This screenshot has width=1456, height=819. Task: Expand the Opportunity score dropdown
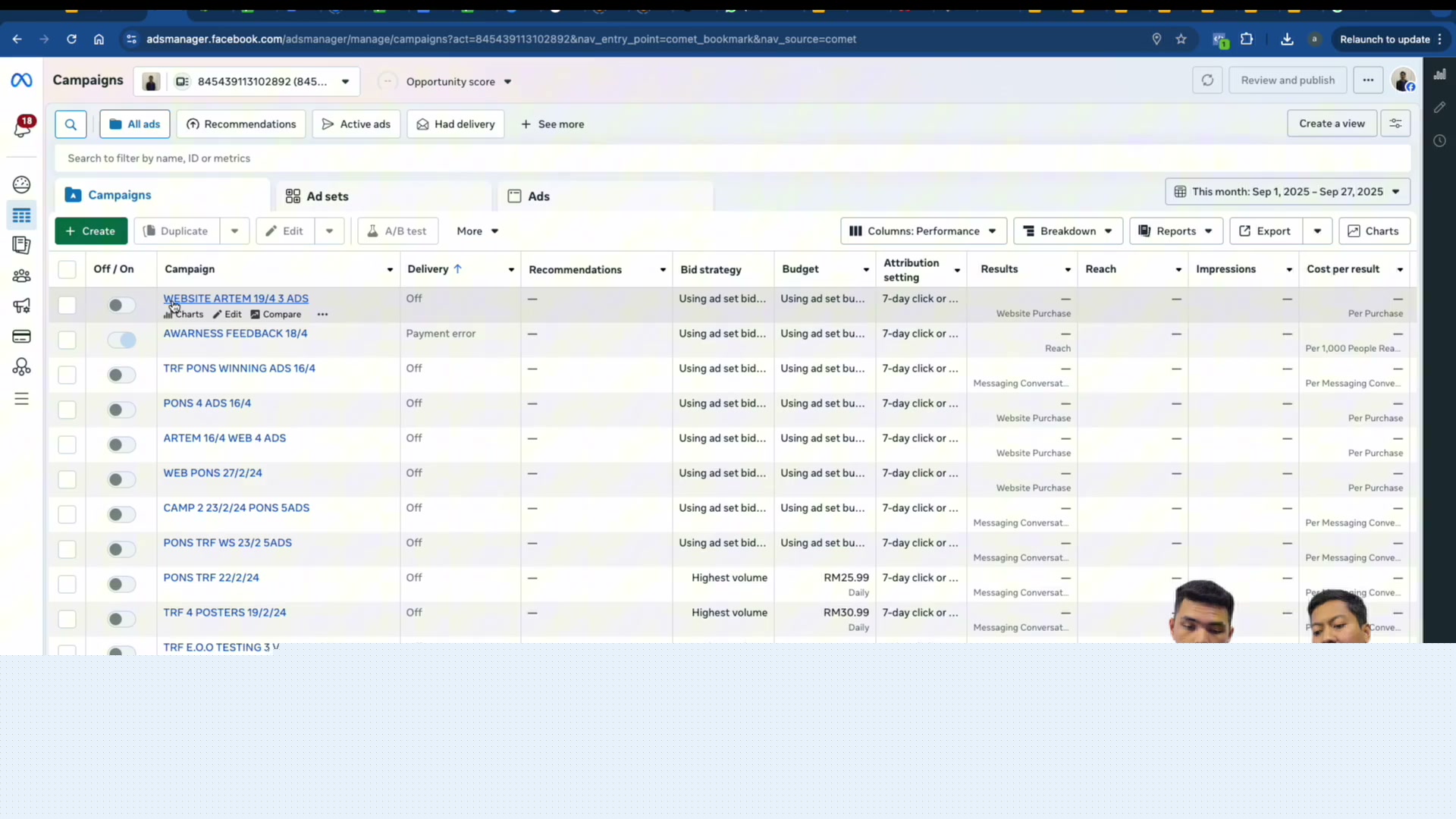coord(458,82)
